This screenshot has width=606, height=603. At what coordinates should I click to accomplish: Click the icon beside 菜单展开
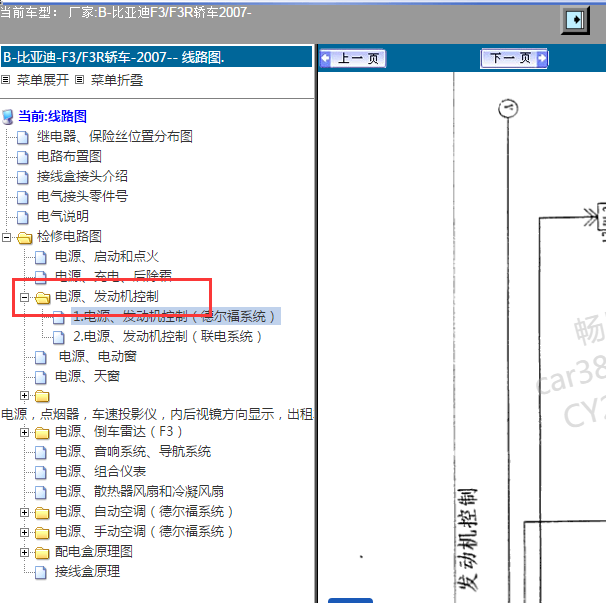click(x=5, y=80)
